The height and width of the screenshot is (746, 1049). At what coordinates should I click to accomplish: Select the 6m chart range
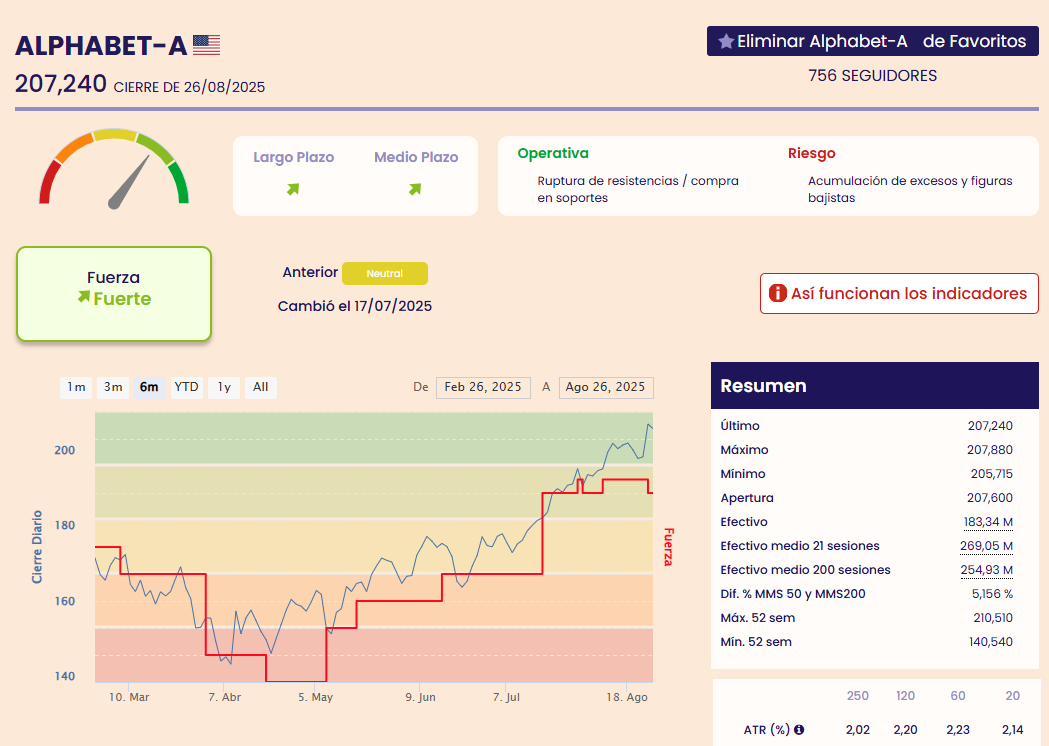(x=149, y=387)
